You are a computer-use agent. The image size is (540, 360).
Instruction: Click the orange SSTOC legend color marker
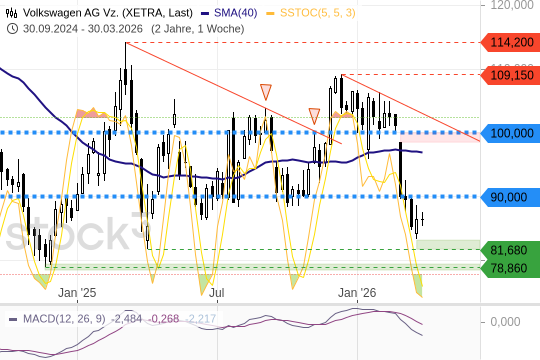tap(271, 14)
